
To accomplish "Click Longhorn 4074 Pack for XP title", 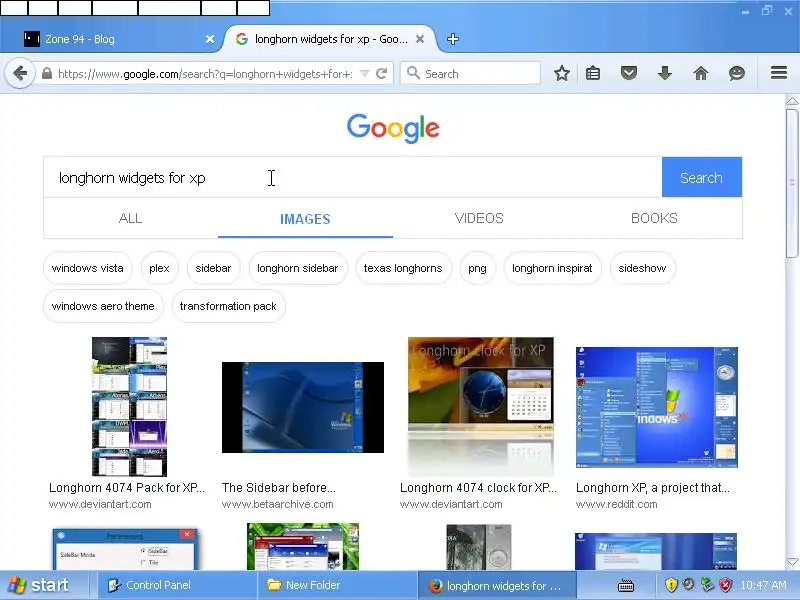I will click(x=127, y=488).
